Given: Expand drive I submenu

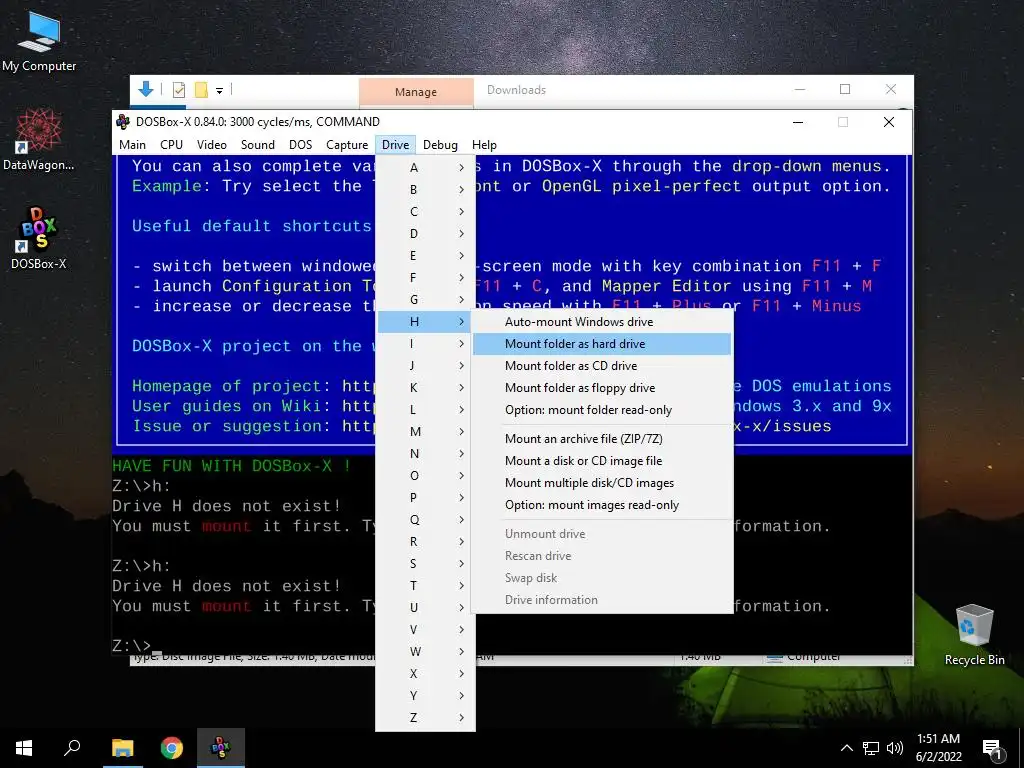Looking at the screenshot, I should pyautogui.click(x=425, y=344).
